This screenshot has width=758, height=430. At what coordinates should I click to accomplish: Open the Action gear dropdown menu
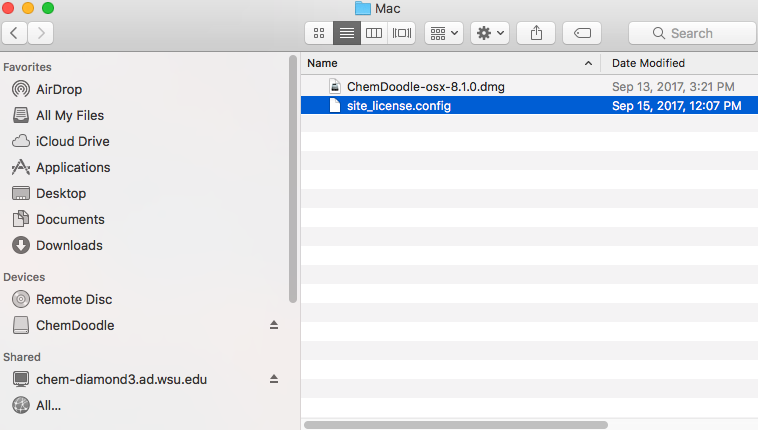pyautogui.click(x=490, y=33)
